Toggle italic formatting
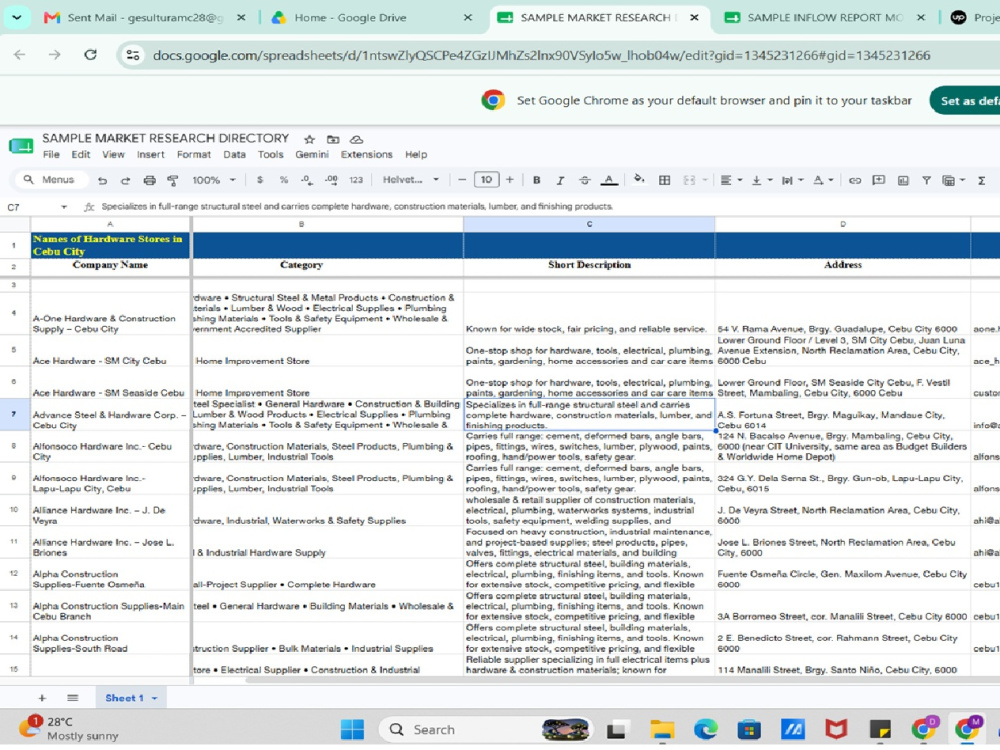Image resolution: width=1000 pixels, height=750 pixels. pos(560,180)
